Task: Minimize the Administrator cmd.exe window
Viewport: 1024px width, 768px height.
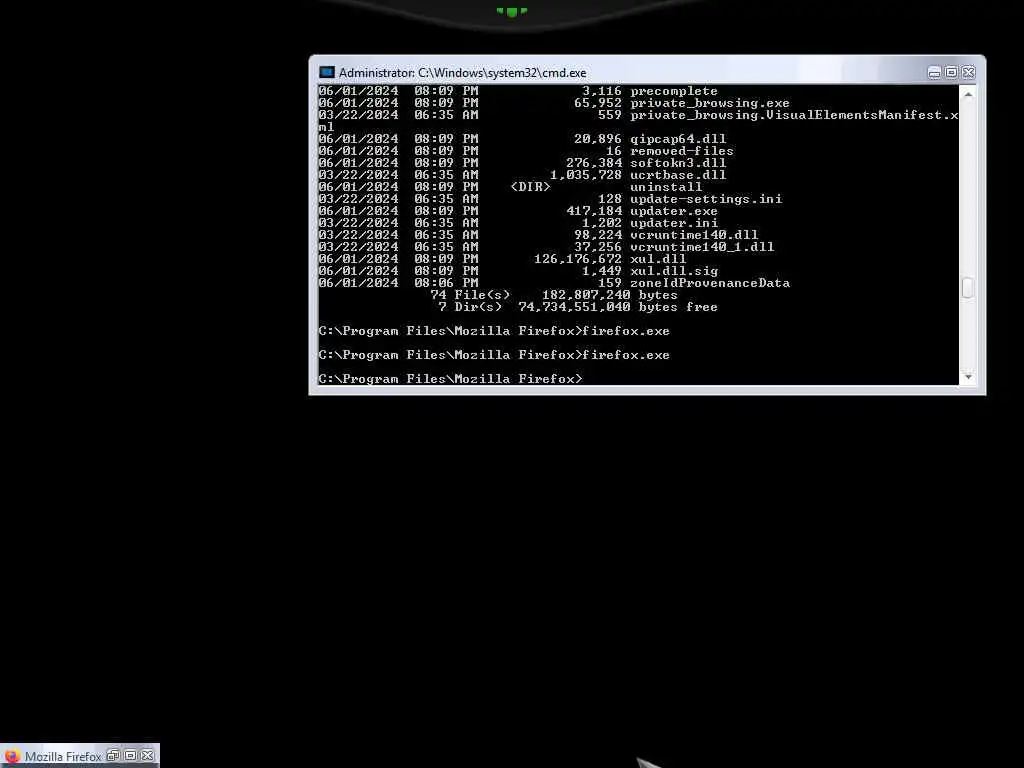Action: tap(934, 72)
